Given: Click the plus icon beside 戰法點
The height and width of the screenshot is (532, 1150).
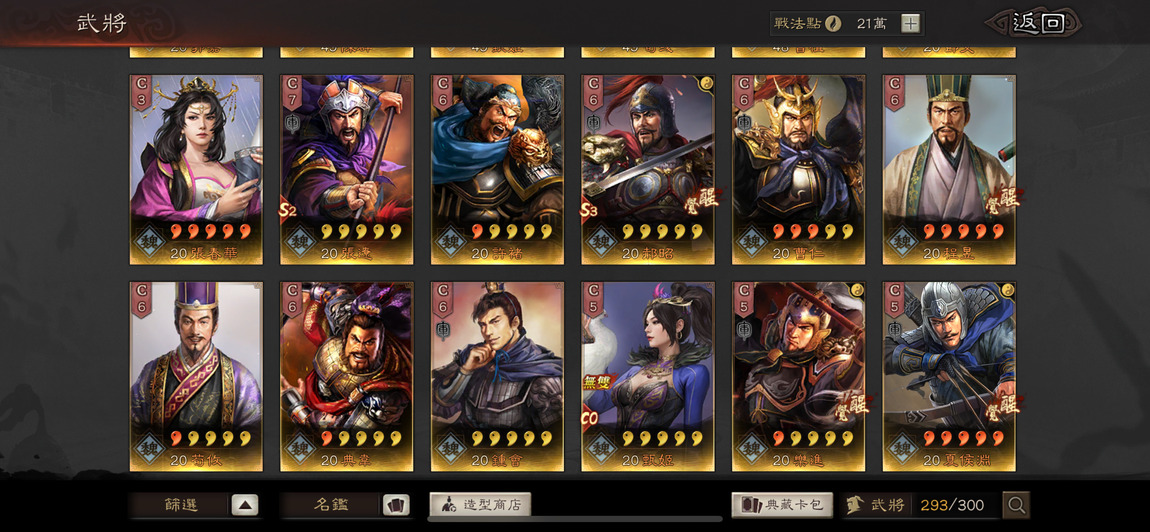Looking at the screenshot, I should click(910, 23).
